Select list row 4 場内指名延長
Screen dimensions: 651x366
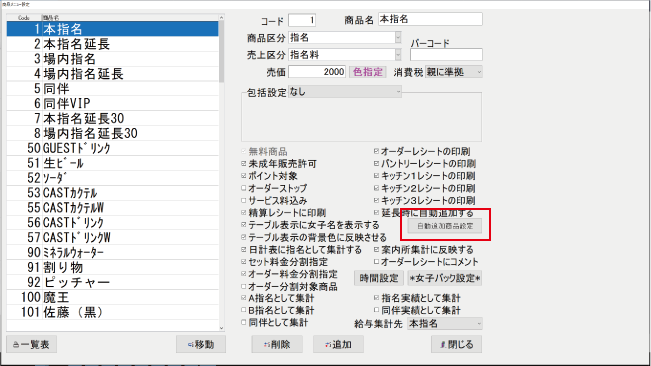tap(113, 74)
